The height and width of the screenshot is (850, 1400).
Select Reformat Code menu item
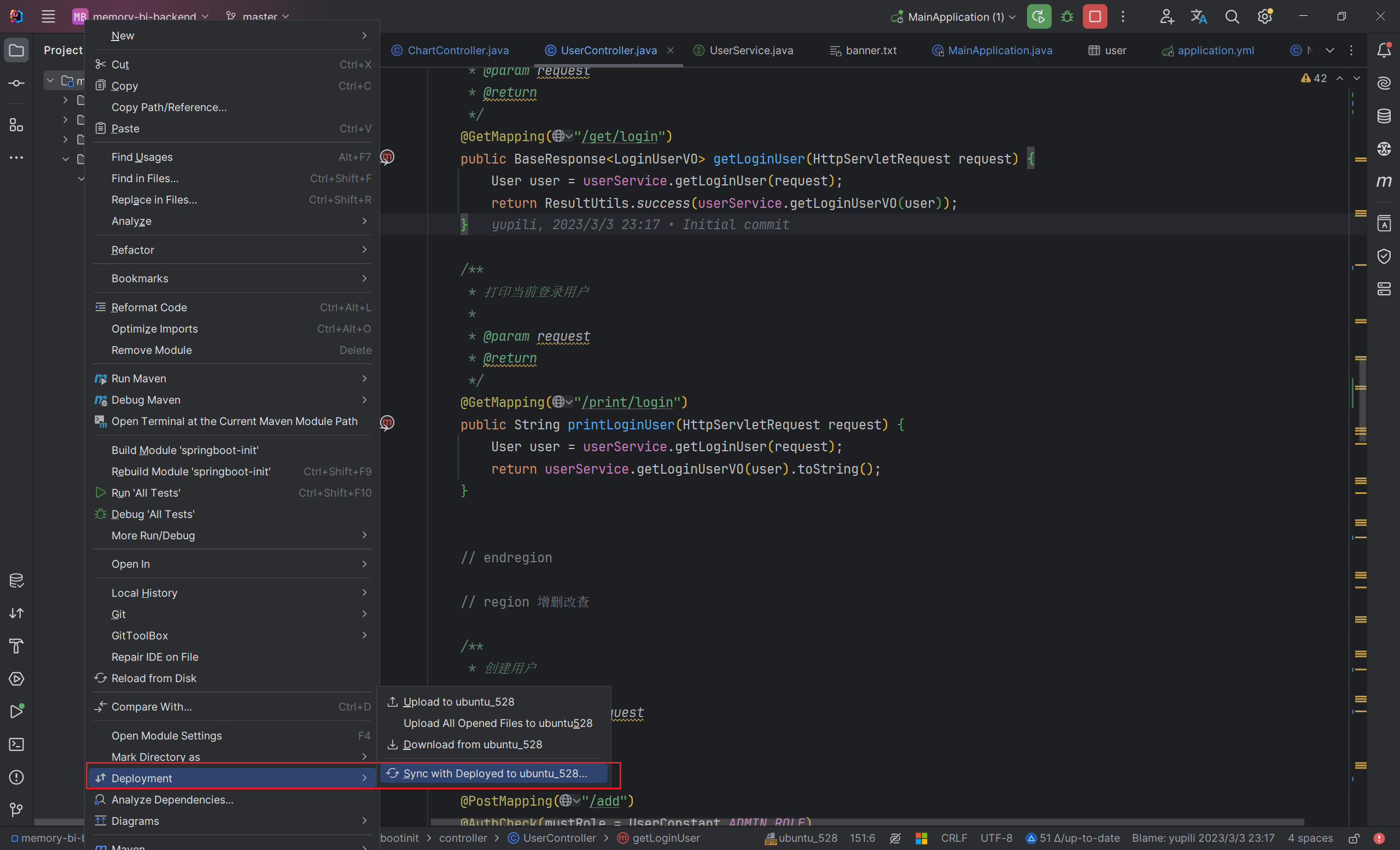[232, 307]
